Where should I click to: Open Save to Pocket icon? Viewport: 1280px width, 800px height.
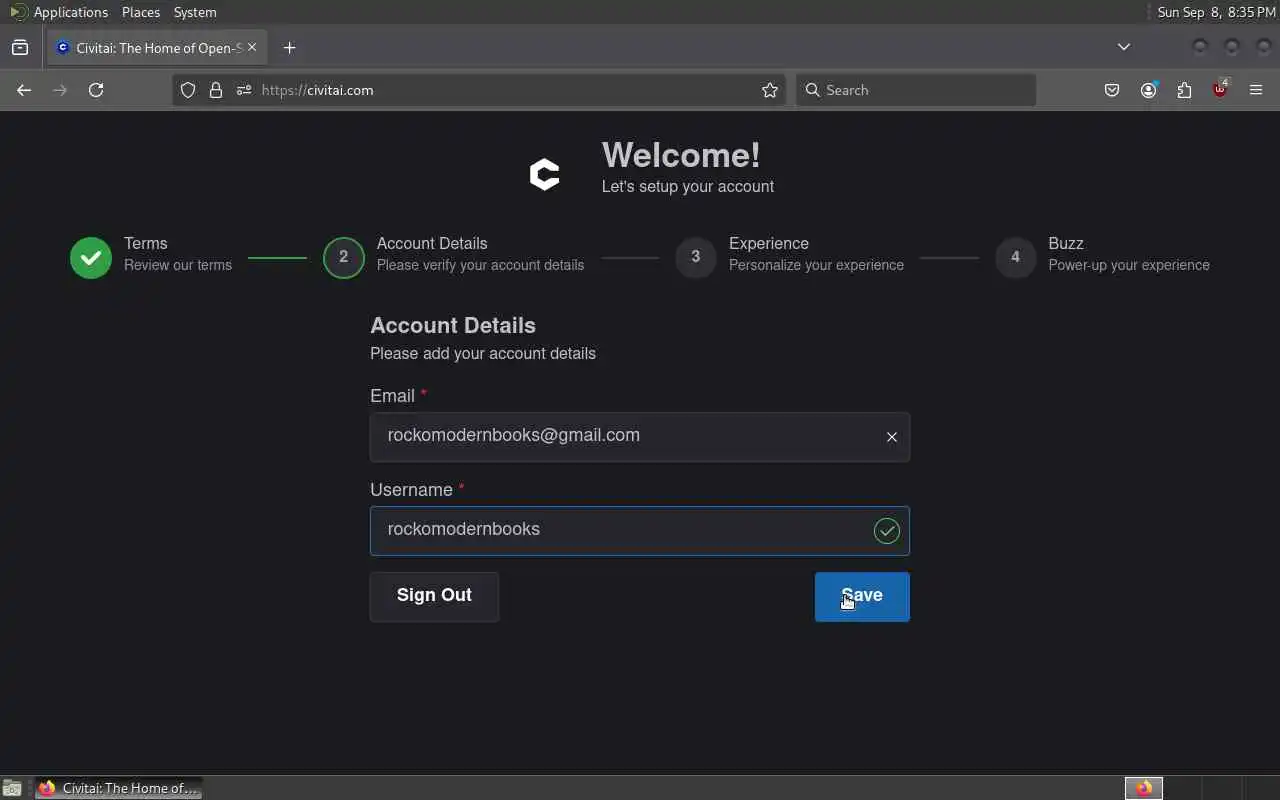[x=1112, y=90]
